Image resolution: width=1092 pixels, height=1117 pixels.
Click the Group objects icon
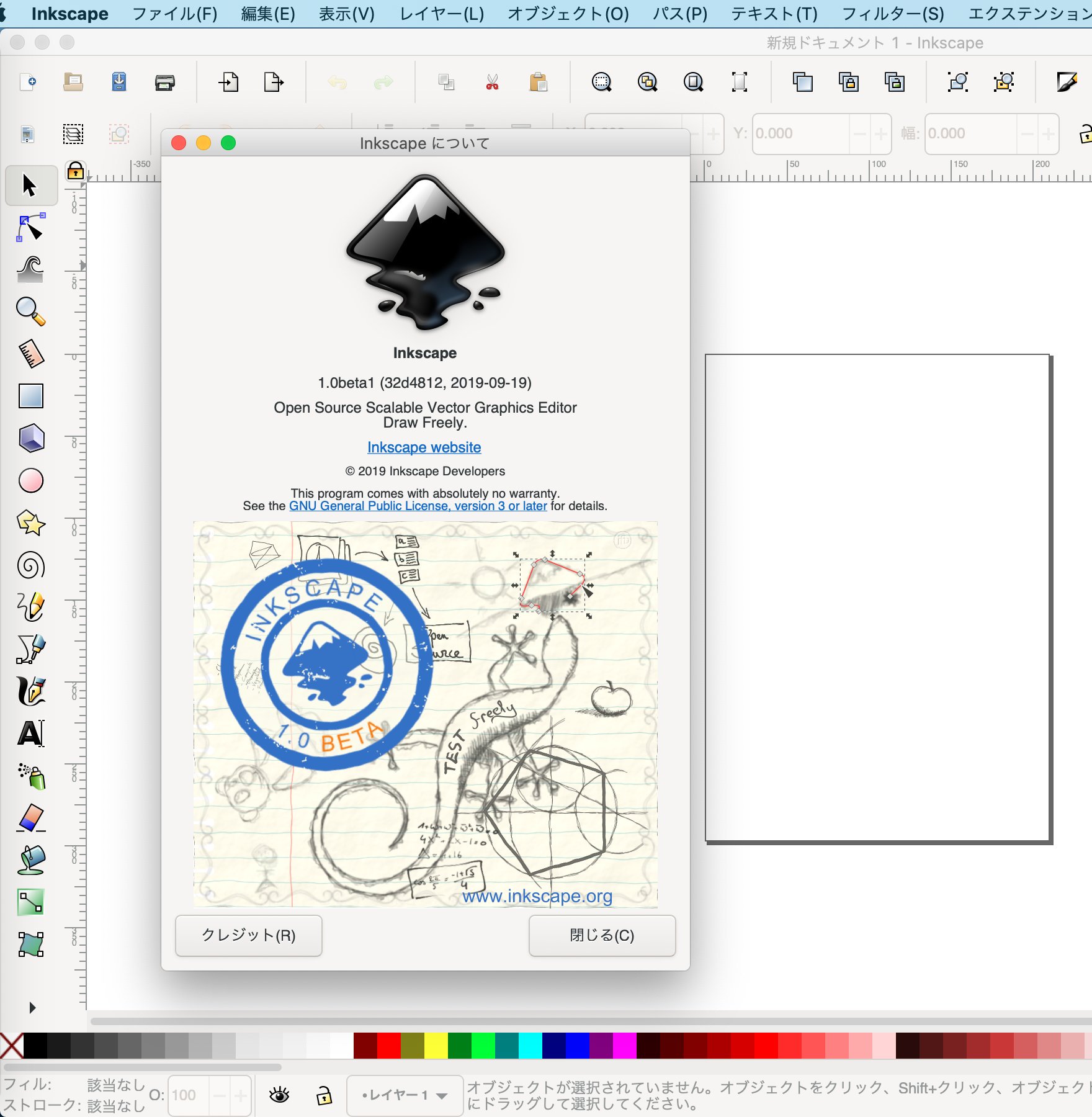coord(958,82)
